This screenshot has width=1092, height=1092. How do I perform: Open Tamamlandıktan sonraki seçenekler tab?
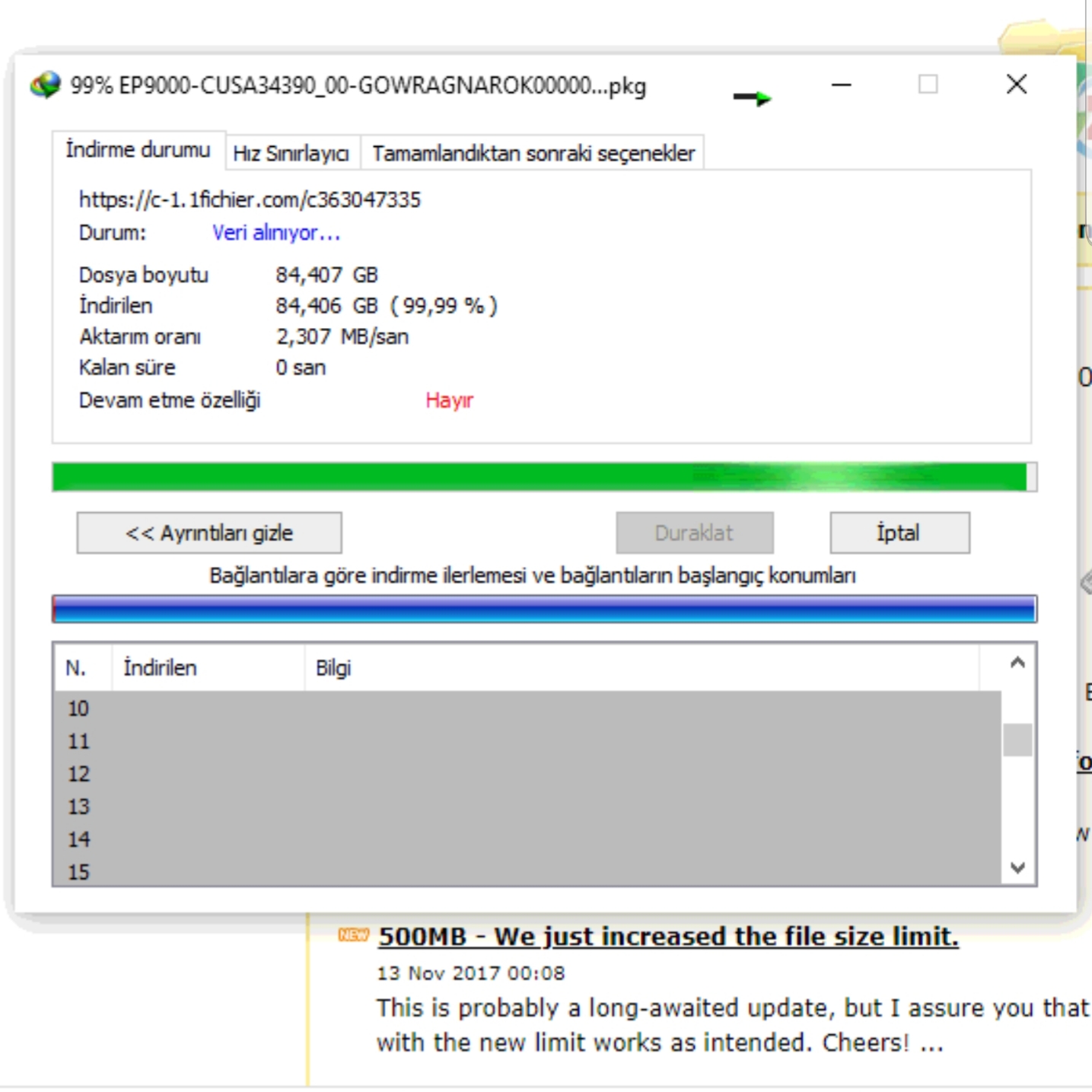pos(533,154)
